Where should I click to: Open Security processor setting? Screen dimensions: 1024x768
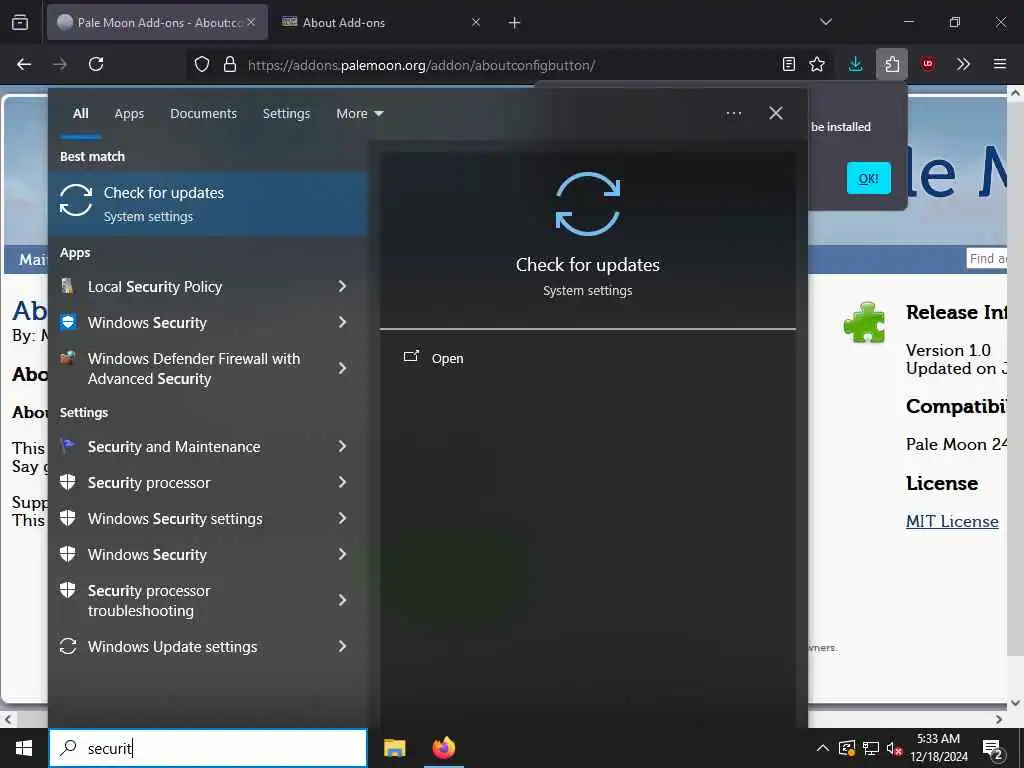point(149,483)
